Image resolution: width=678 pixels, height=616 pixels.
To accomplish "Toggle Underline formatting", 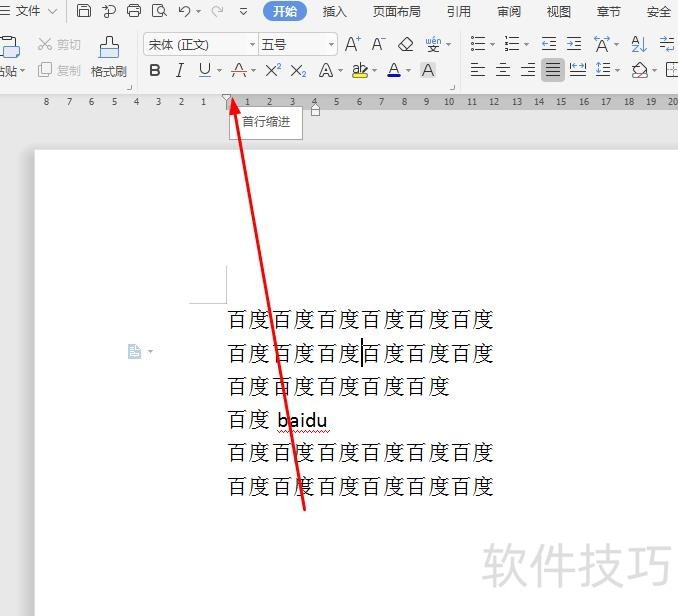I will pyautogui.click(x=205, y=70).
